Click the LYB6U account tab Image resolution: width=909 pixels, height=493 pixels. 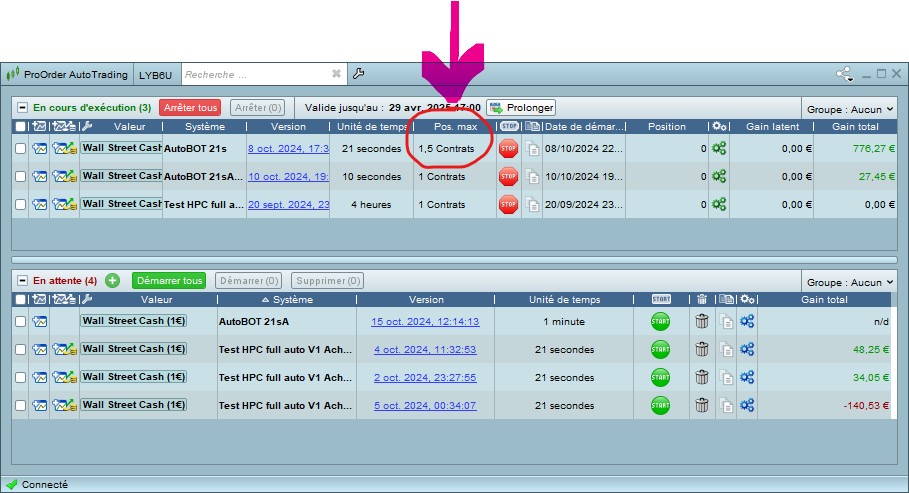tap(155, 75)
